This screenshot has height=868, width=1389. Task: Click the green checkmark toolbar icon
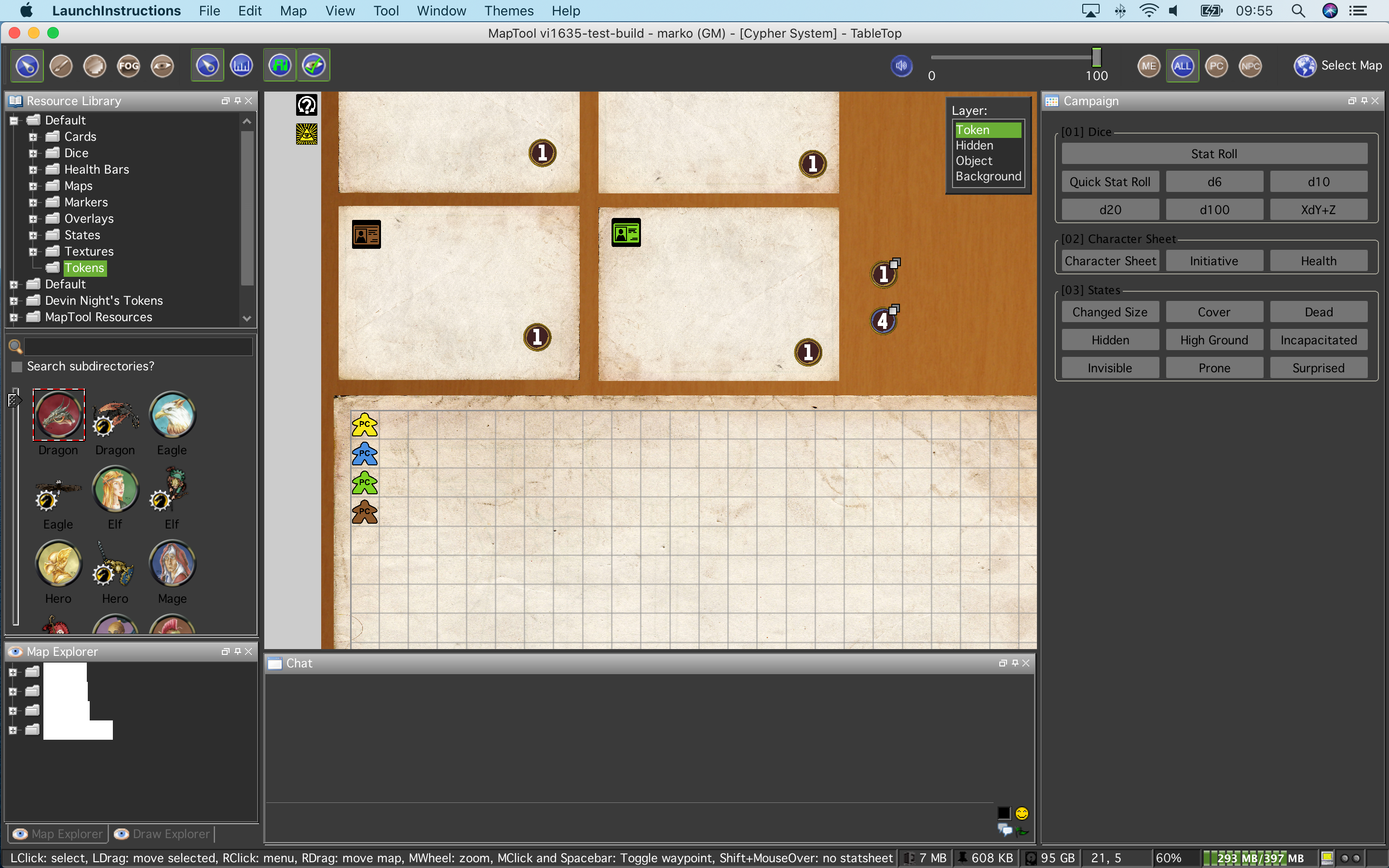[314, 66]
